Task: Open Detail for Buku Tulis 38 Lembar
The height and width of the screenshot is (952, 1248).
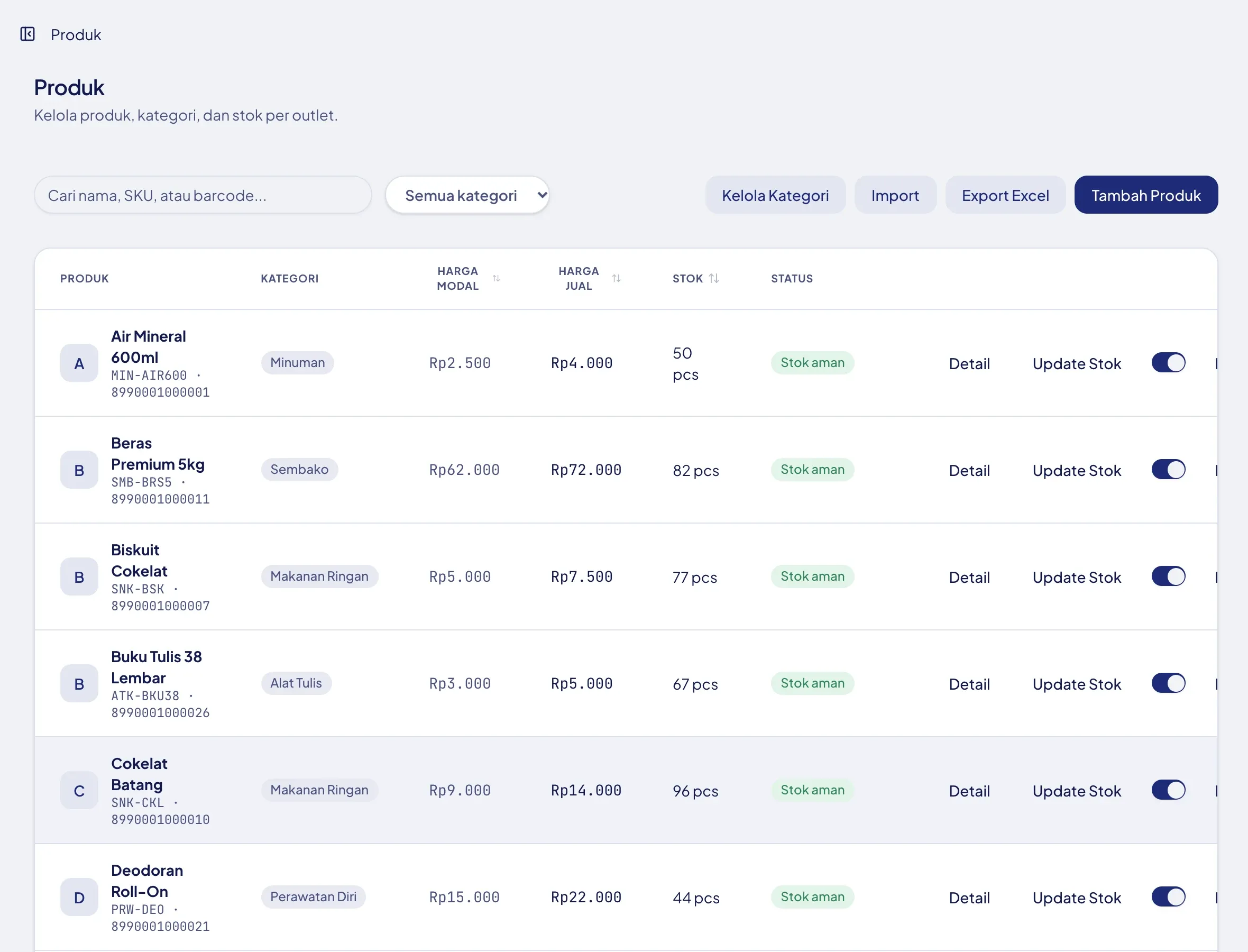Action: tap(969, 684)
